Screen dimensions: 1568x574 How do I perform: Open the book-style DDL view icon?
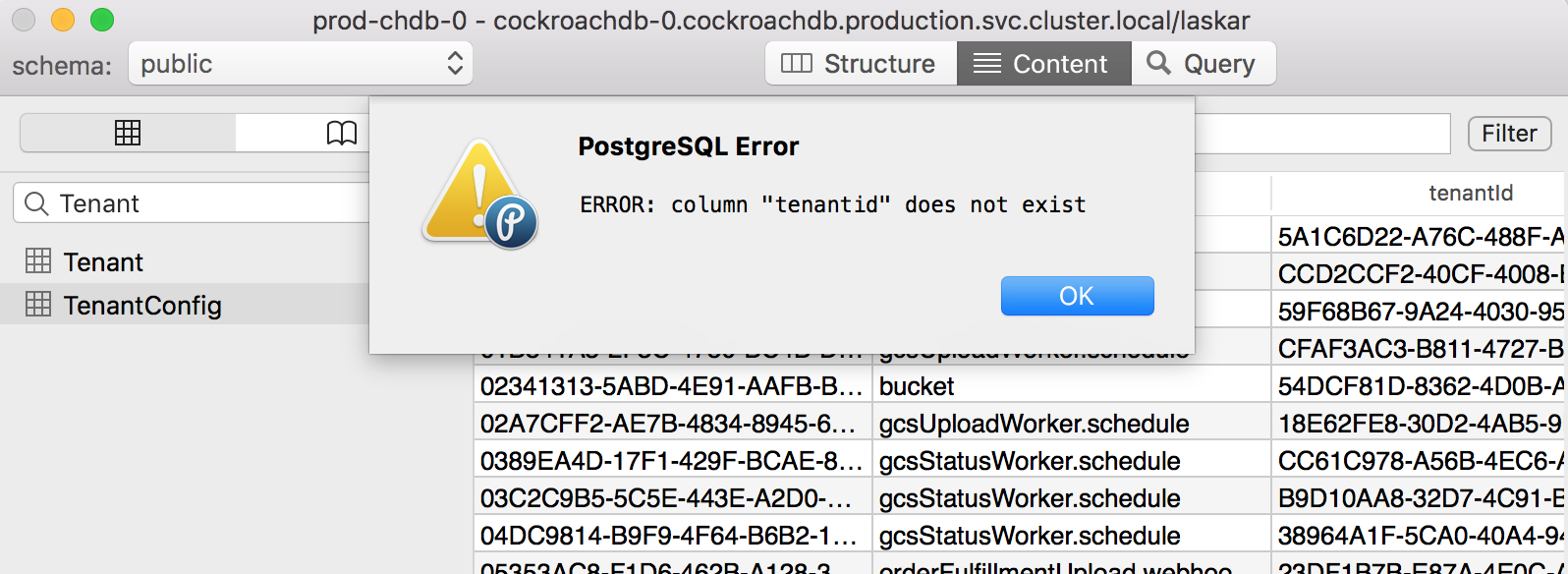341,133
